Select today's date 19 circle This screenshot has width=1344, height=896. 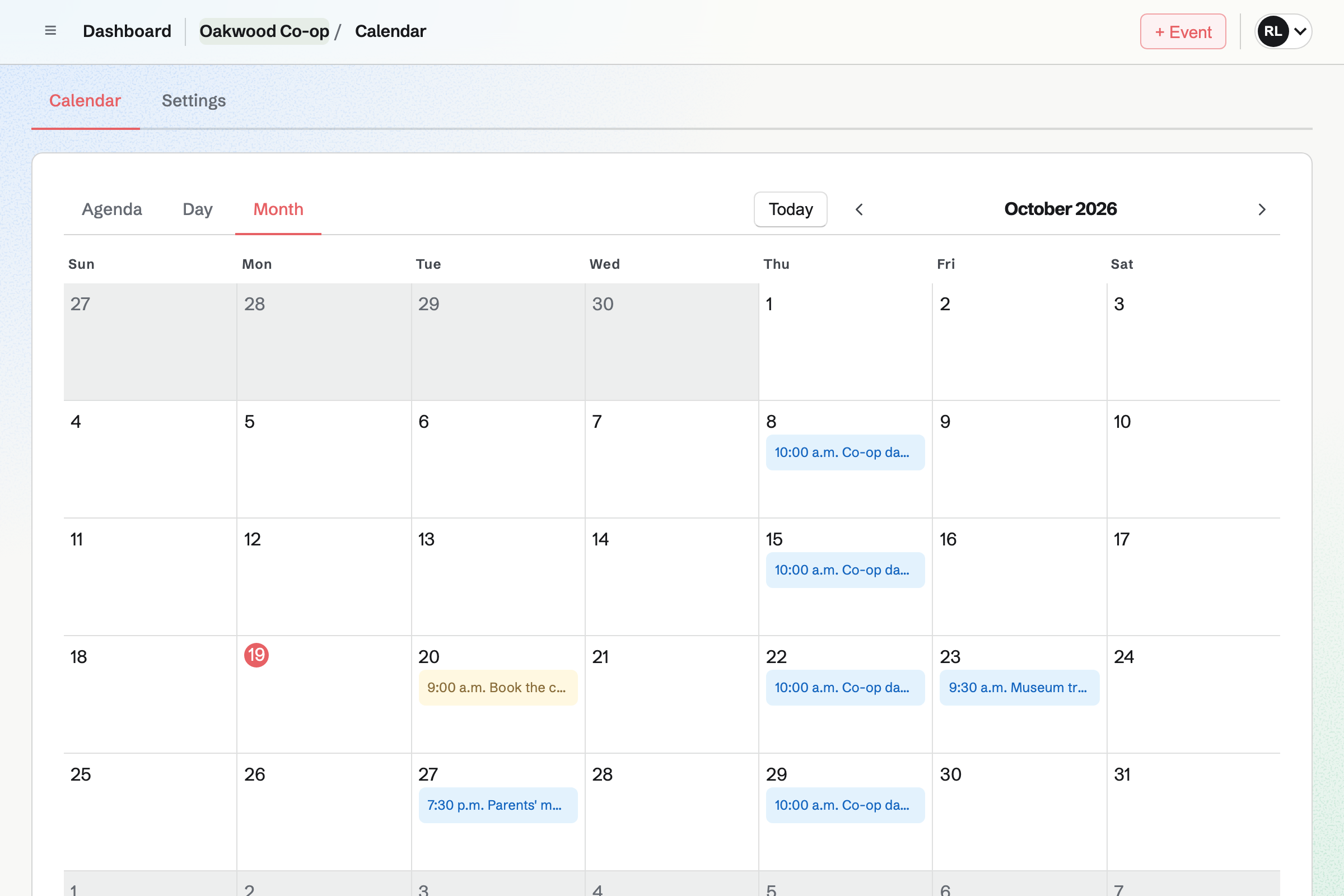coord(256,655)
